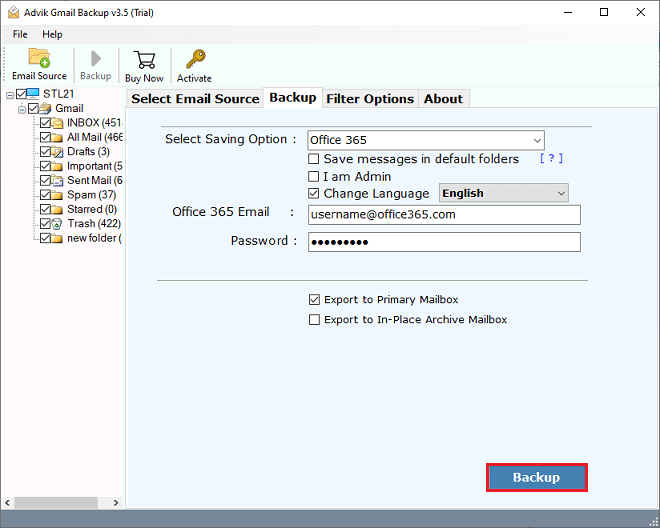
Task: Uncheck the new folder checkbox
Action: coord(45,238)
